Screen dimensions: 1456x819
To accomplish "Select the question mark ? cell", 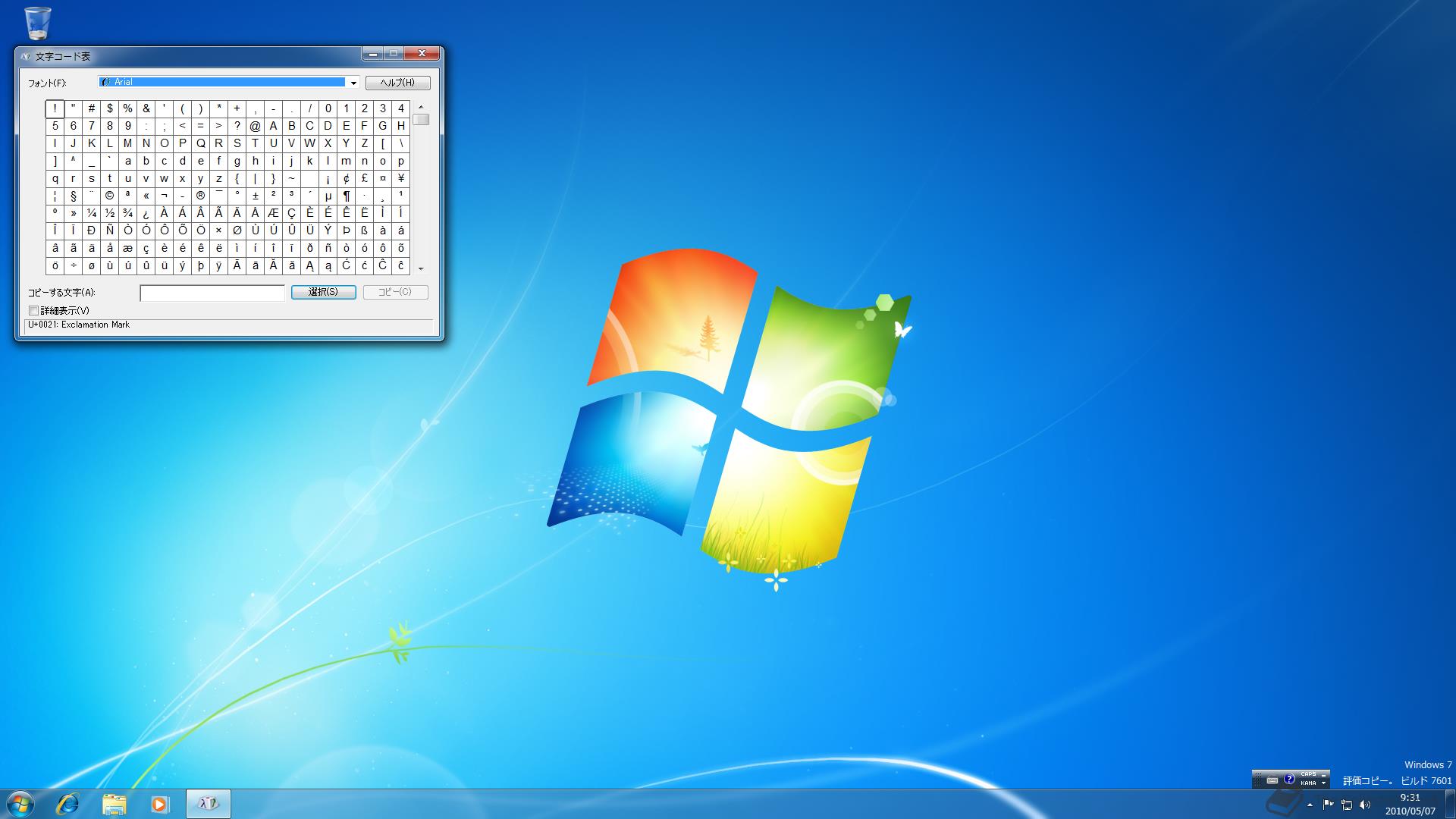I will pos(237,126).
